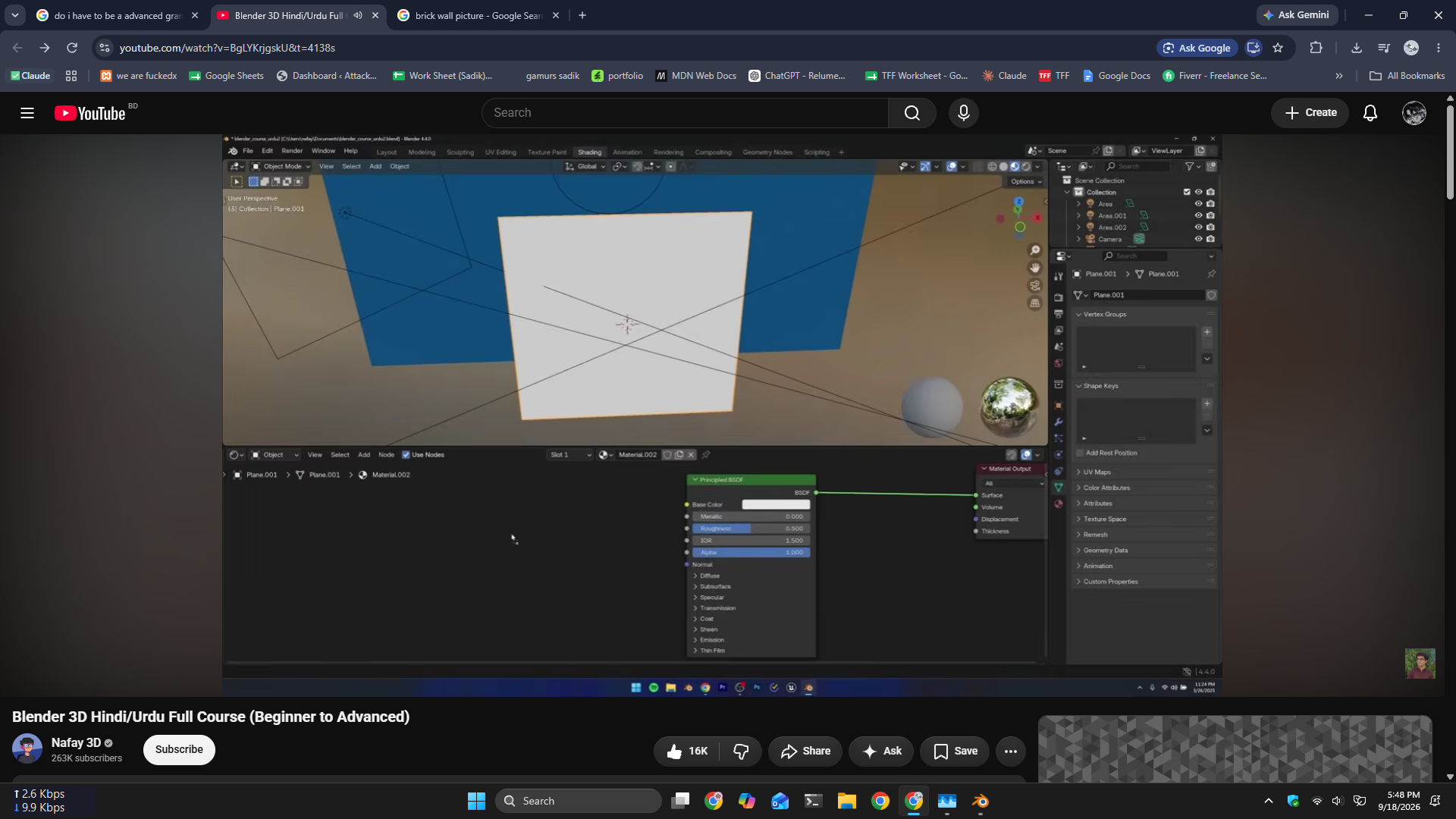Expand the hidden bookmarks overflow chevron
This screenshot has width=1456, height=819.
(x=1339, y=76)
